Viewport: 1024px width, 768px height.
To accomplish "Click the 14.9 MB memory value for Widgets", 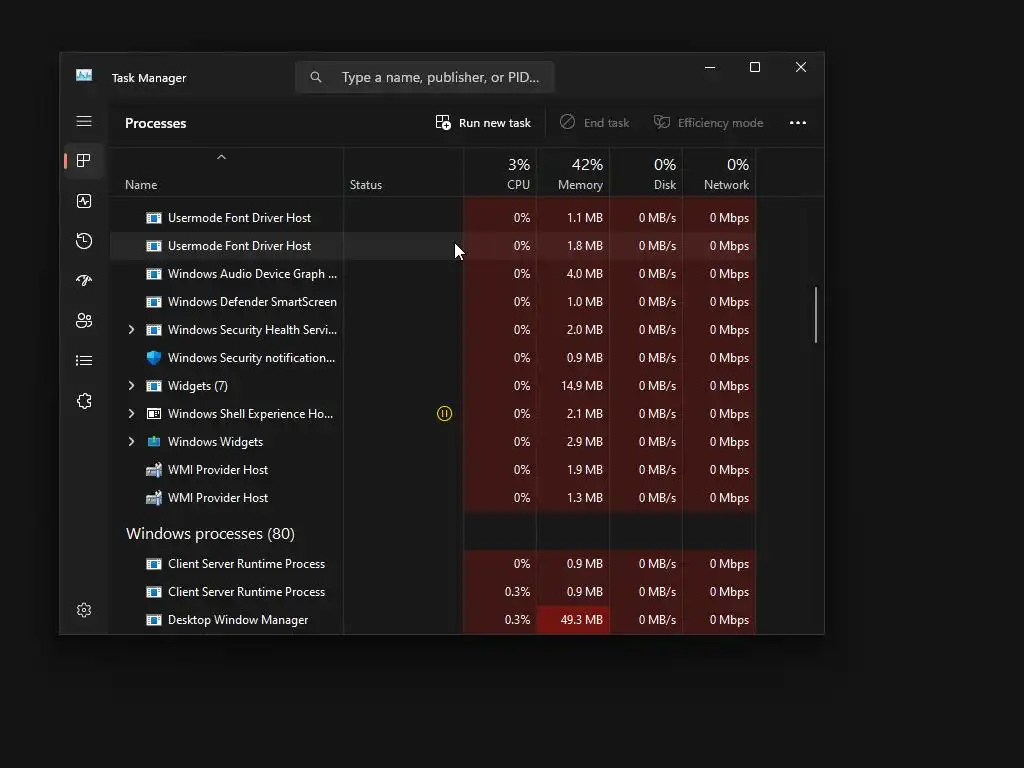I will tap(582, 386).
